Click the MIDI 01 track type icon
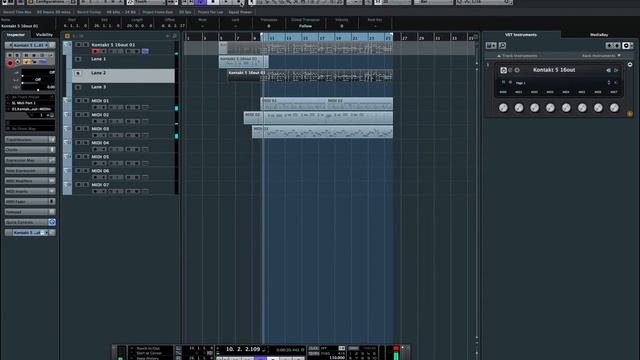 (68, 101)
